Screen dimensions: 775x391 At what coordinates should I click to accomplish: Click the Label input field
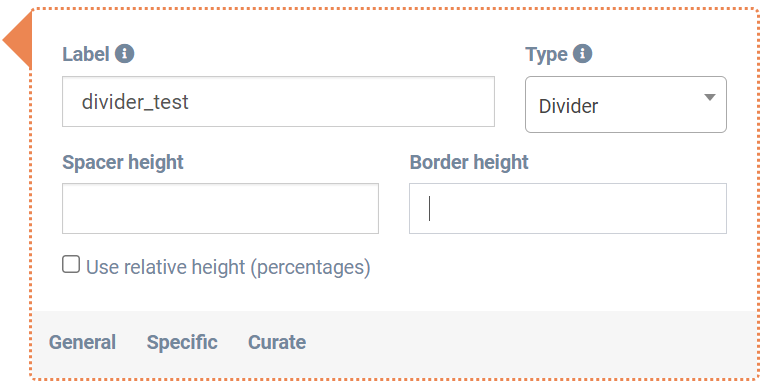point(278,101)
